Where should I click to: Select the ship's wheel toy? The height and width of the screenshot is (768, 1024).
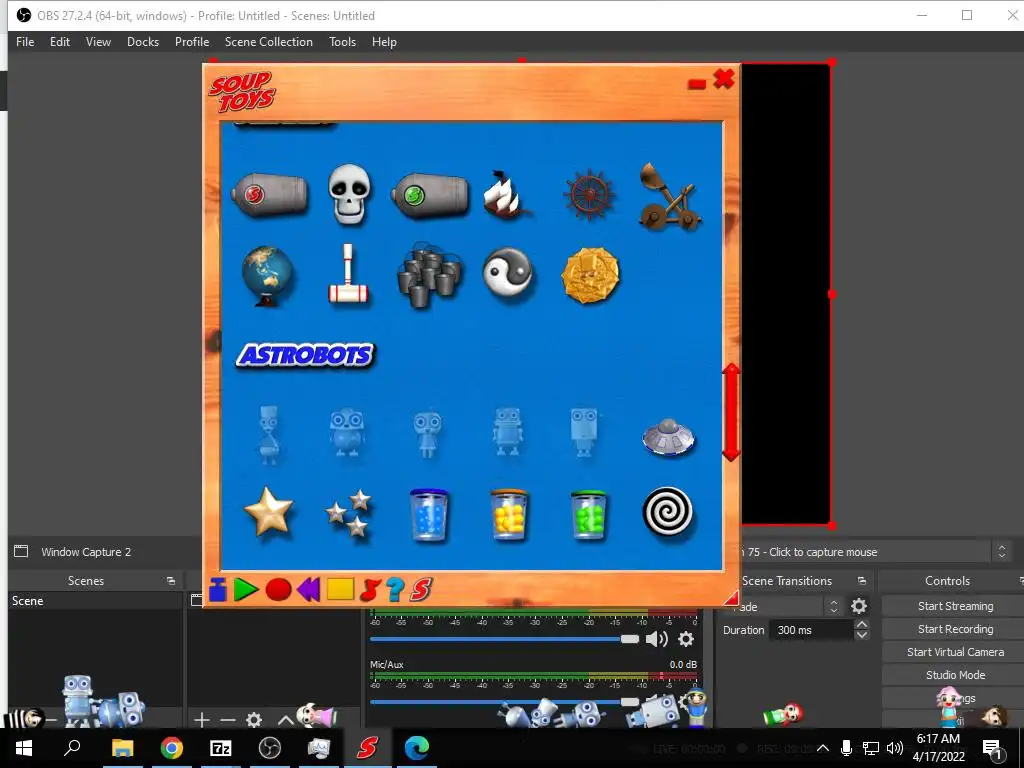click(x=589, y=195)
